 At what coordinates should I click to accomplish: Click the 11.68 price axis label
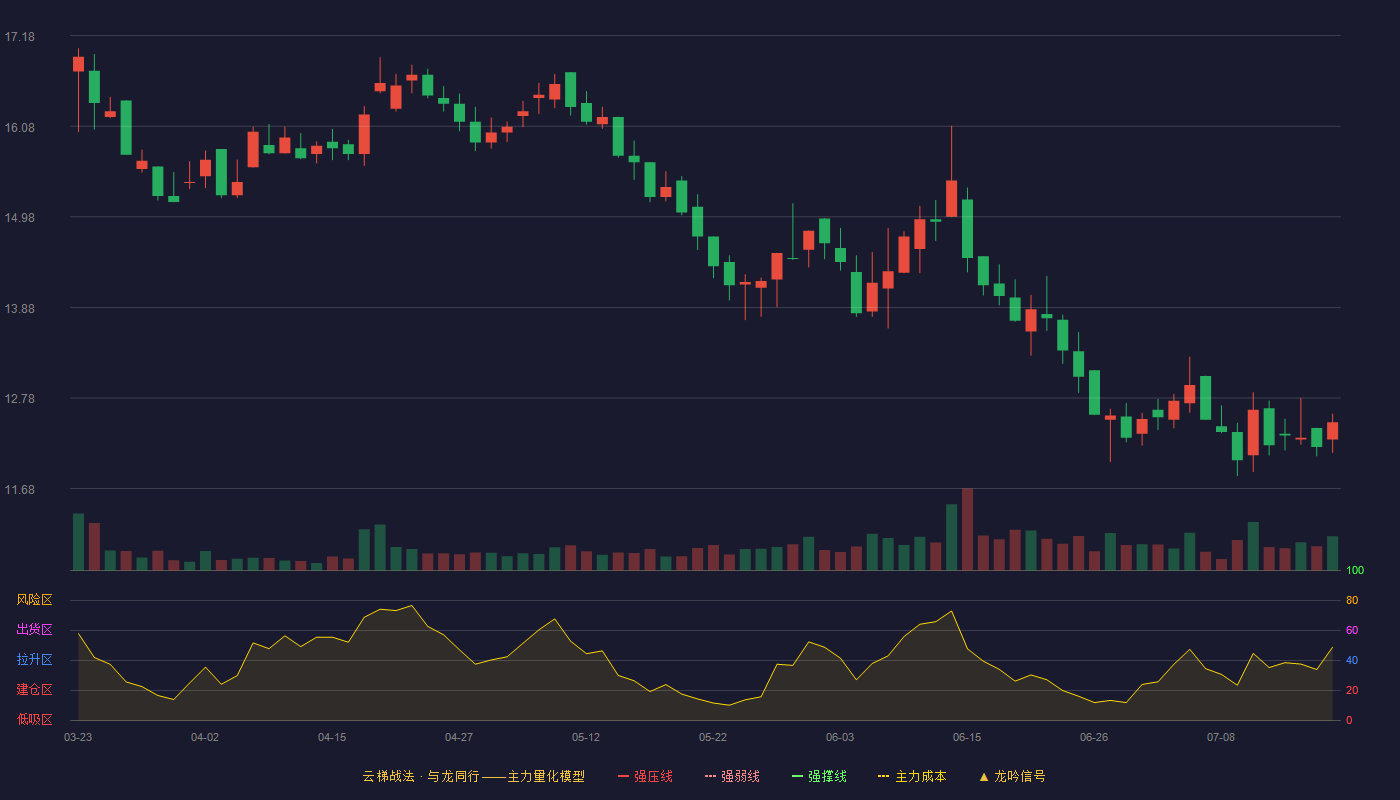click(x=20, y=489)
